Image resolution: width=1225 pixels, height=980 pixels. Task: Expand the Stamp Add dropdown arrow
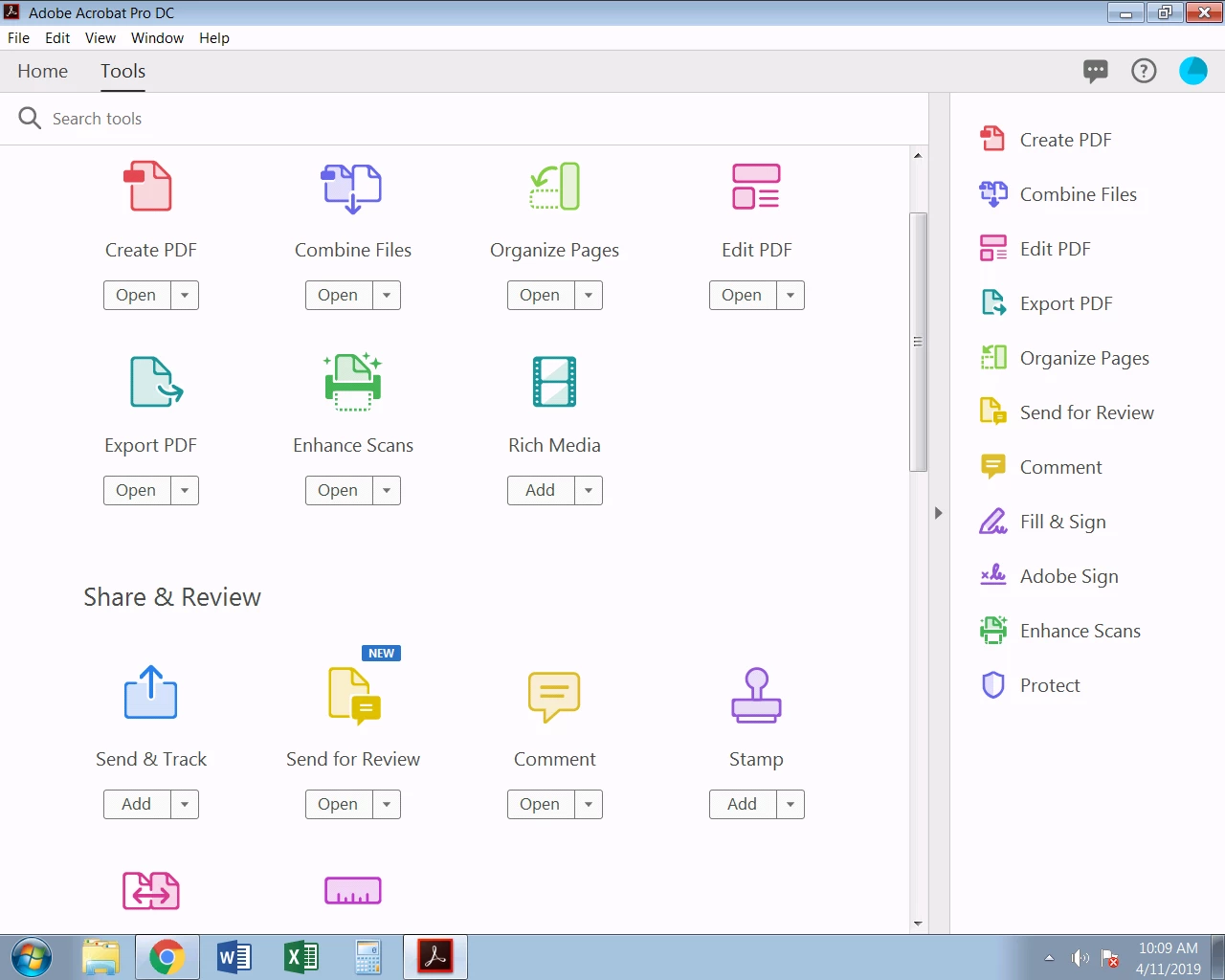pyautogui.click(x=791, y=804)
